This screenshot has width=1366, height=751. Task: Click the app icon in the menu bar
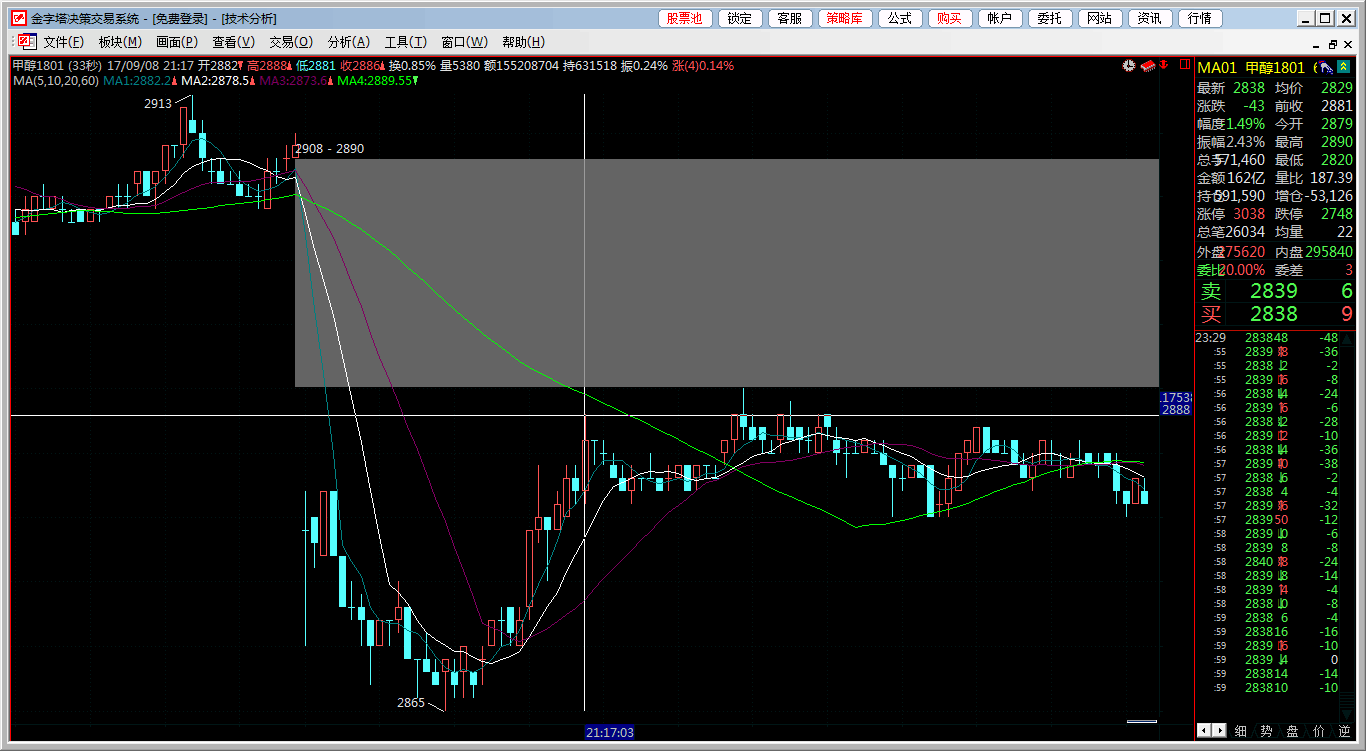click(x=26, y=42)
